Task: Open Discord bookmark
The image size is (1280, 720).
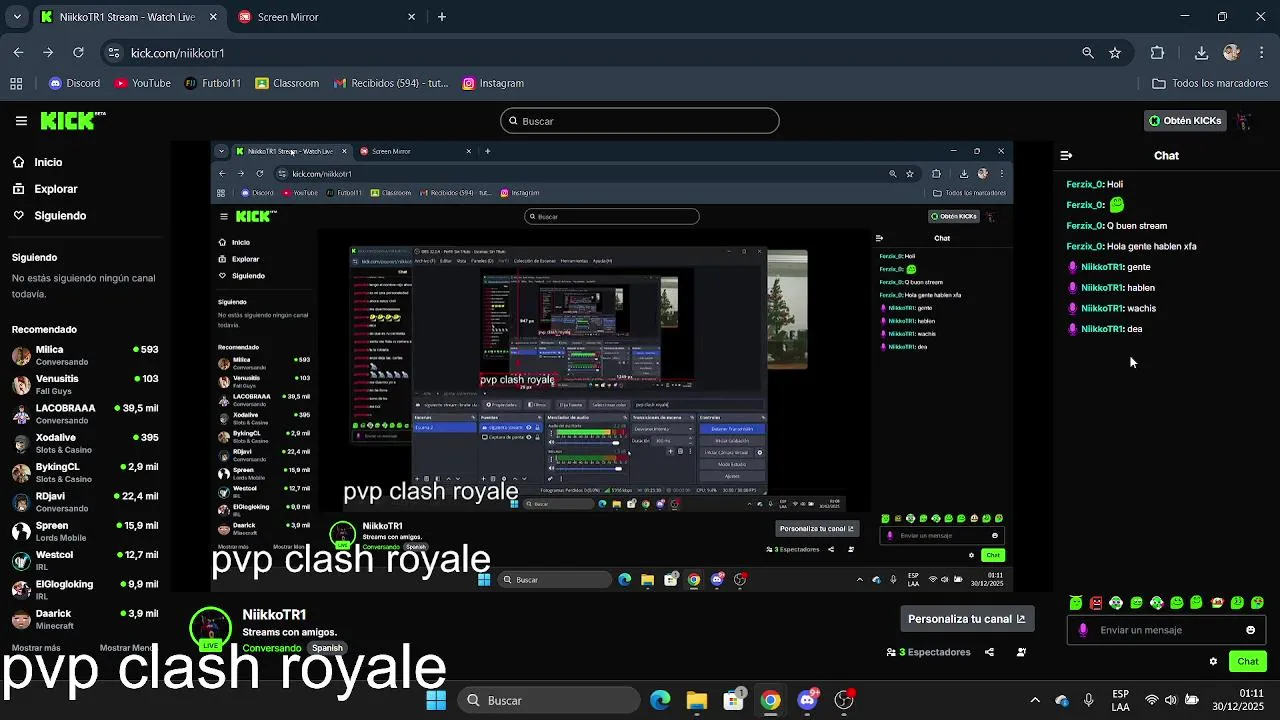Action: (75, 84)
